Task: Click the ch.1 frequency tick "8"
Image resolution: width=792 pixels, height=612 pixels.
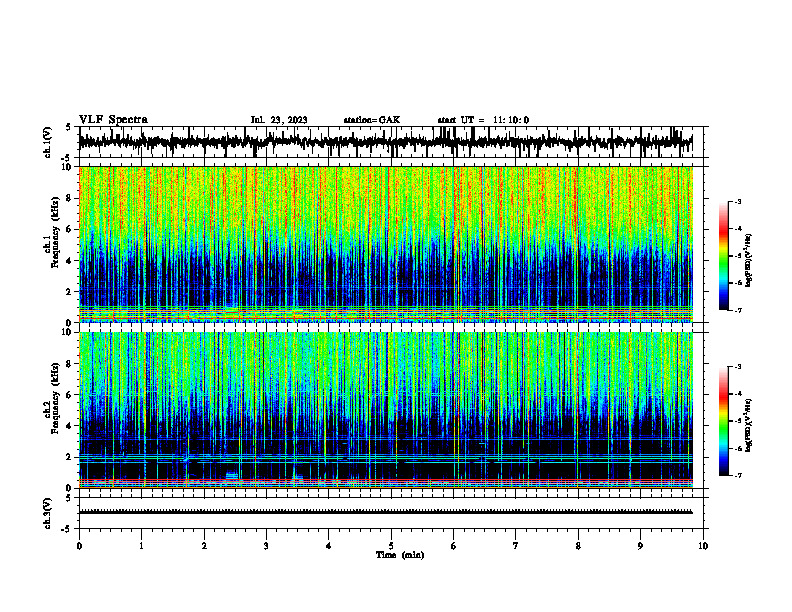Action: coord(71,198)
